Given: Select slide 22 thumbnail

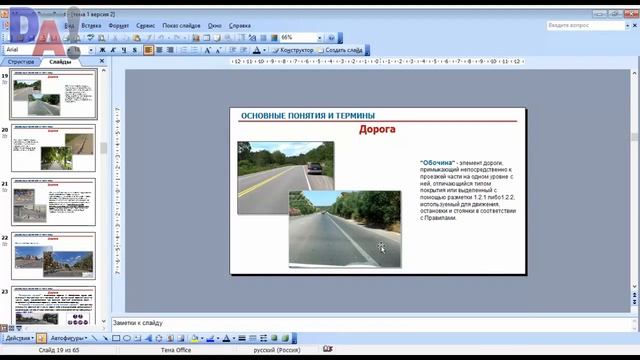Looking at the screenshot, I should pos(53,256).
